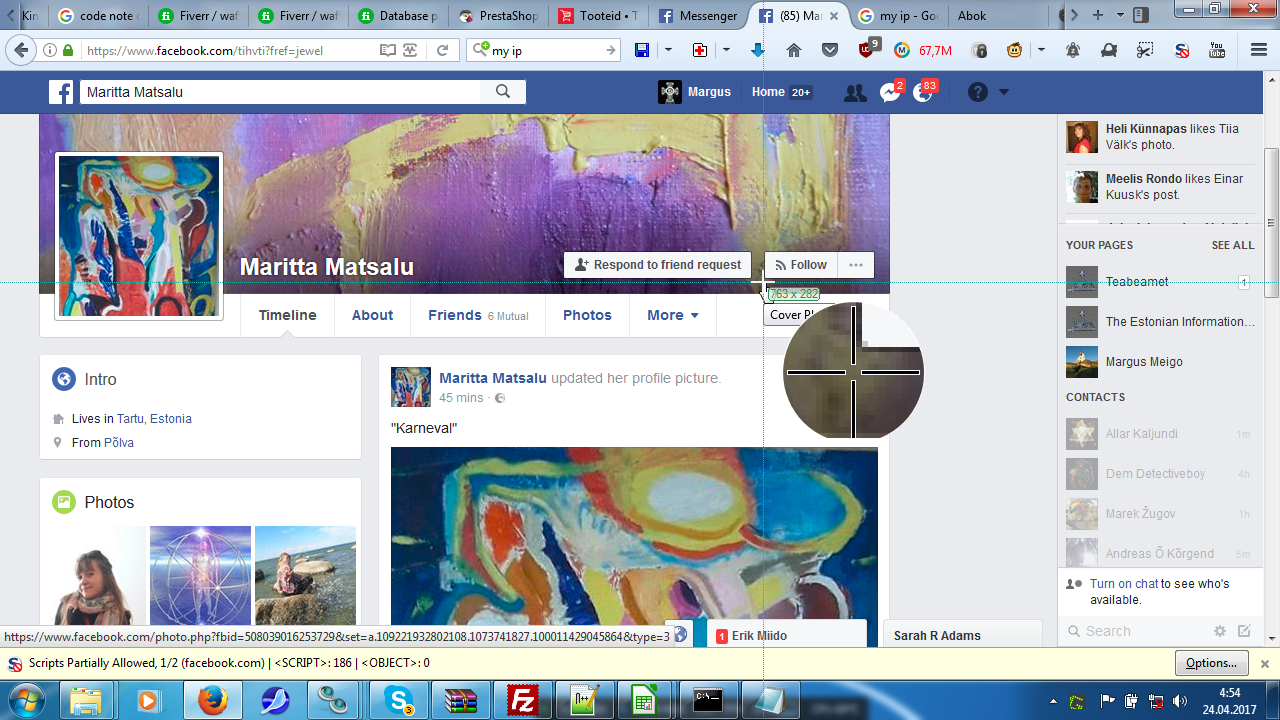Open the Friends profile tab
Viewport: 1280px width, 720px height.
[478, 315]
